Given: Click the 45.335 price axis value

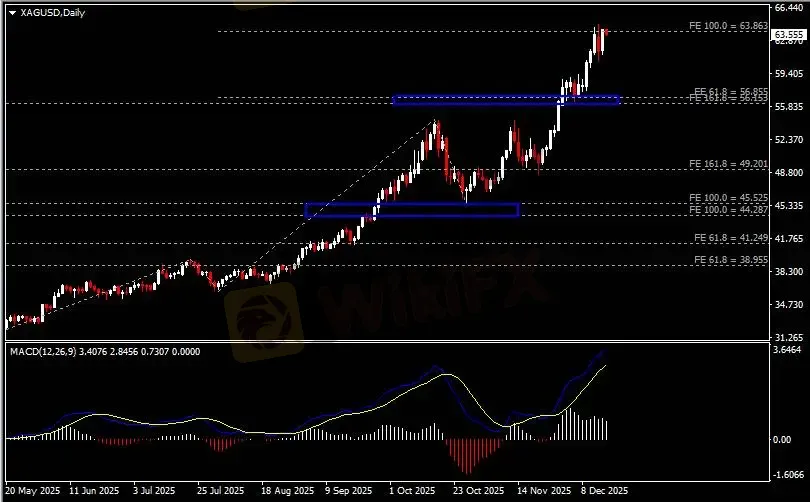Looking at the screenshot, I should pos(789,206).
